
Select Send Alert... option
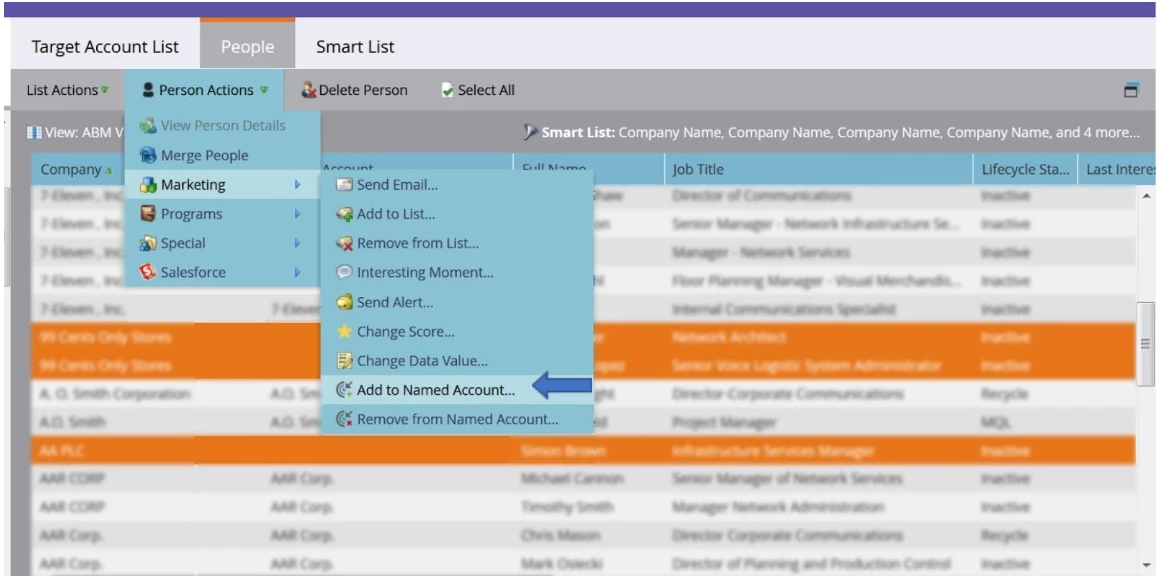coord(457,302)
